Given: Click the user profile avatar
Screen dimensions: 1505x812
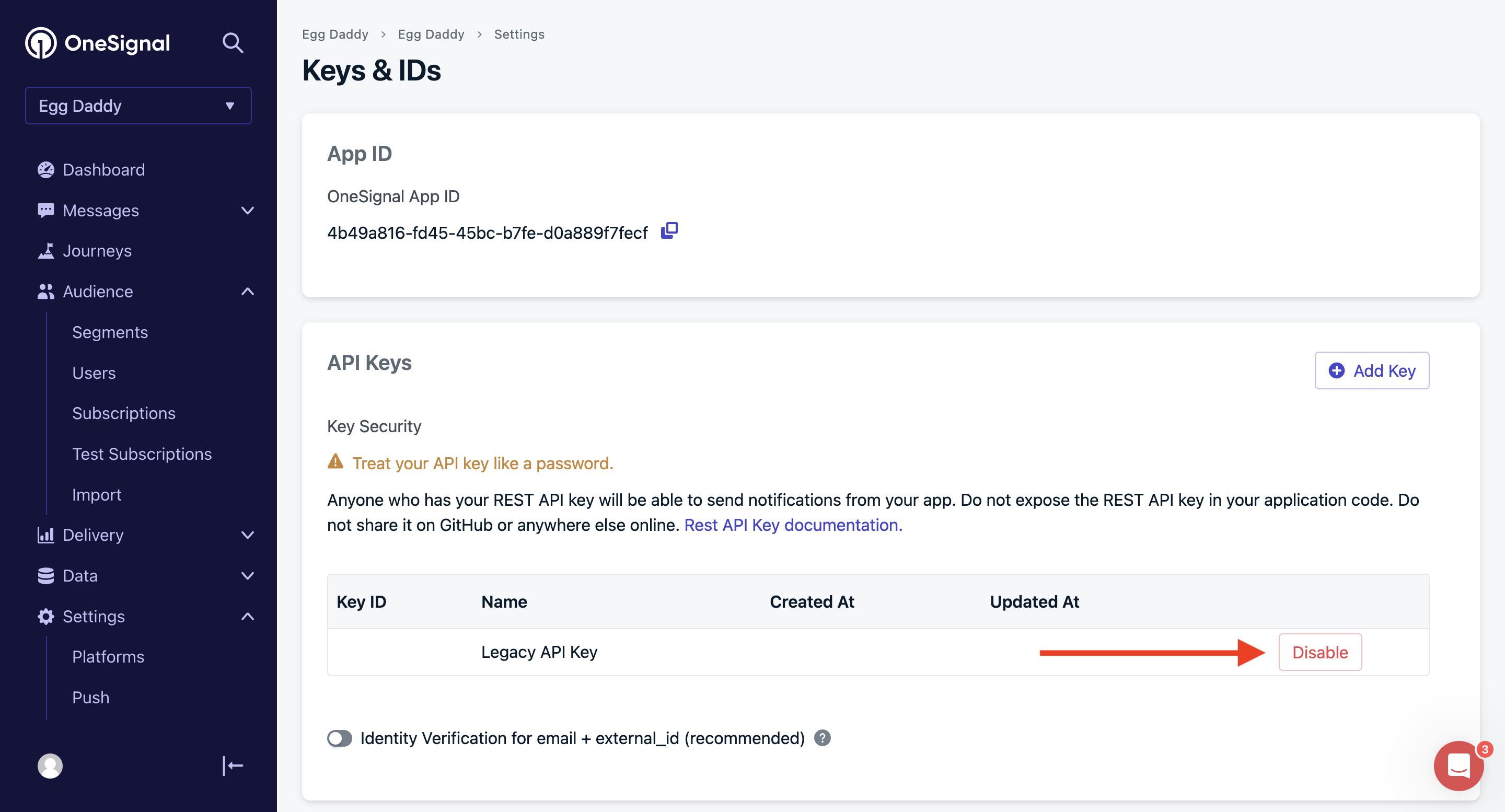Looking at the screenshot, I should click(50, 766).
